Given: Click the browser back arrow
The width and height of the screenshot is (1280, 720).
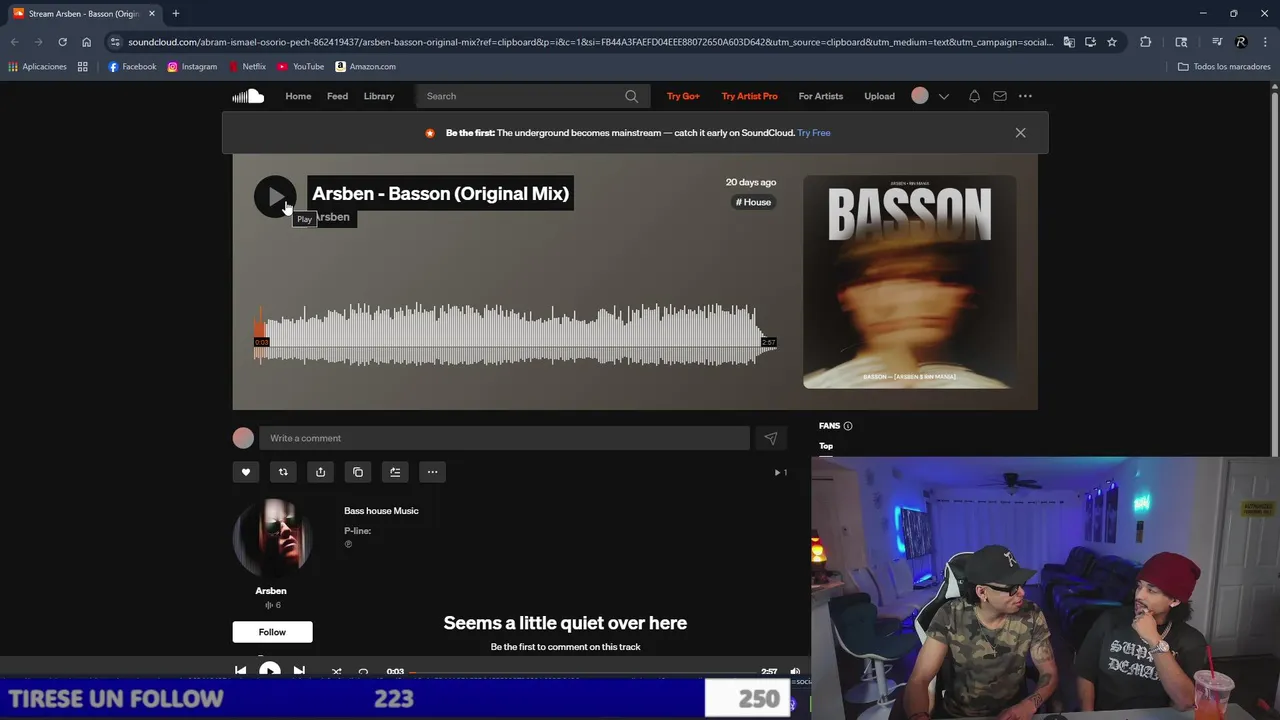Looking at the screenshot, I should (x=14, y=42).
